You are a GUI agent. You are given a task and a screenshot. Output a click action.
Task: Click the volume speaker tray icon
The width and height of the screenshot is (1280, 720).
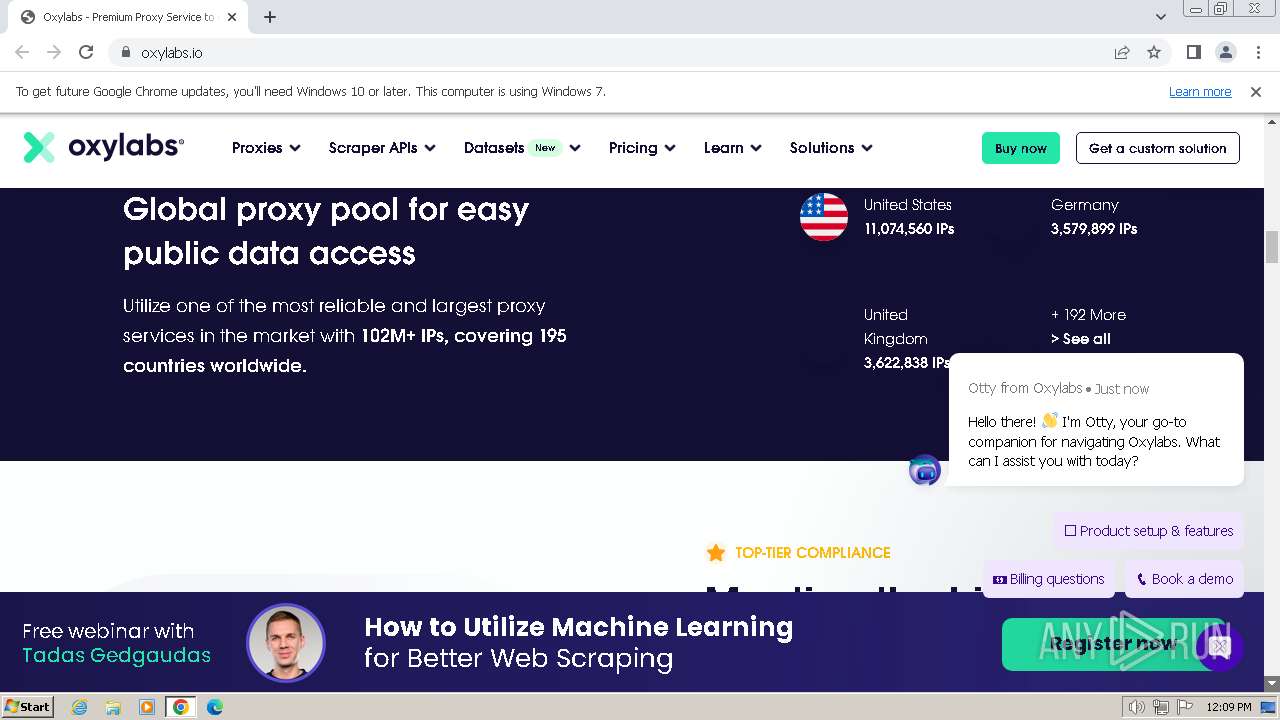click(x=1136, y=707)
